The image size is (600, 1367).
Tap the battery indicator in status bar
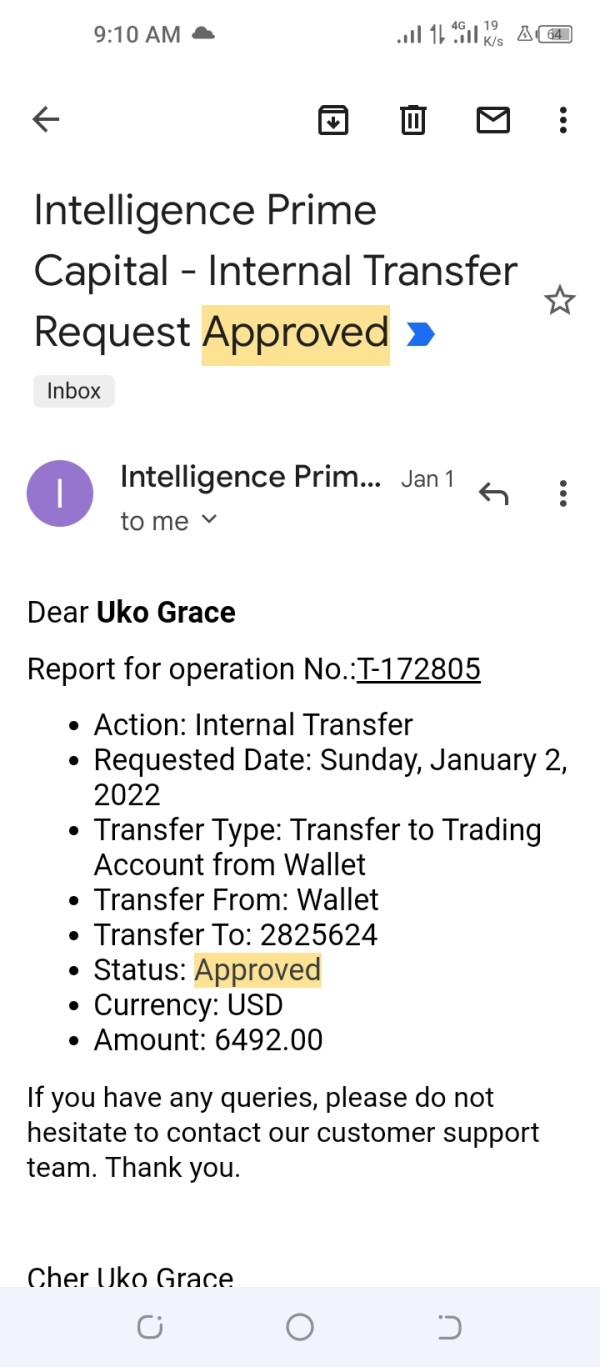(x=556, y=34)
